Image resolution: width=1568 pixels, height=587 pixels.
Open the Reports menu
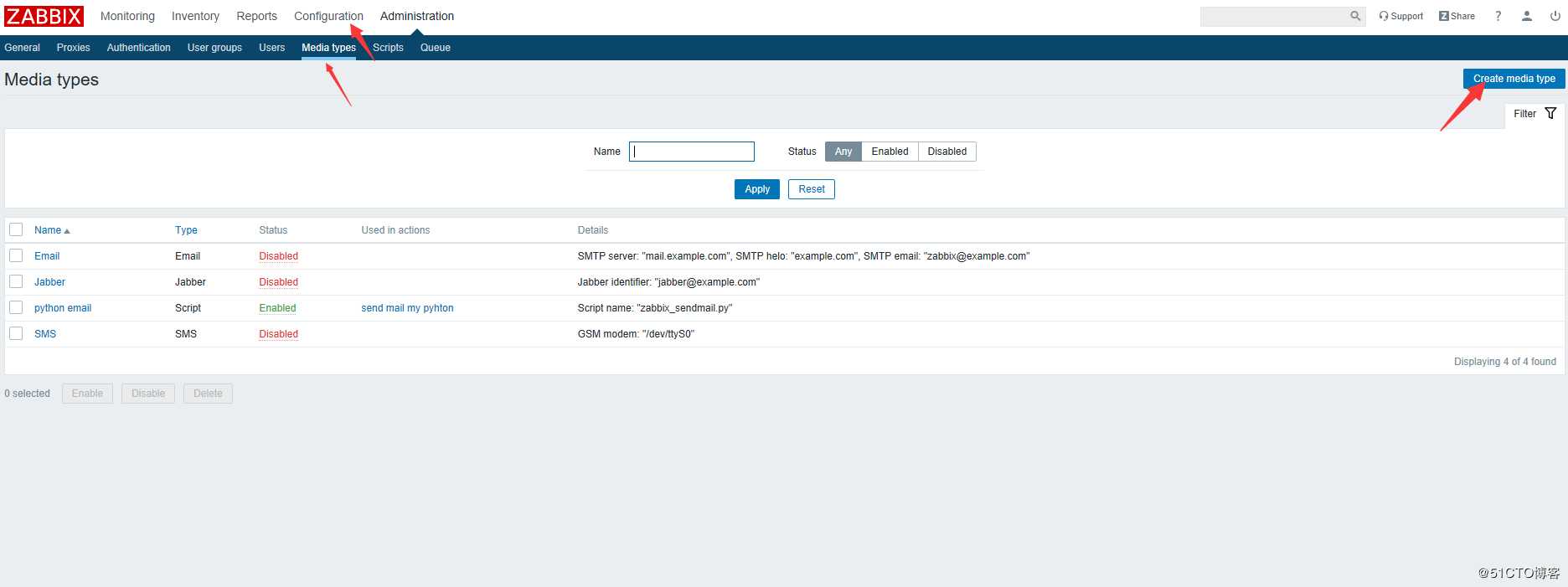point(256,16)
